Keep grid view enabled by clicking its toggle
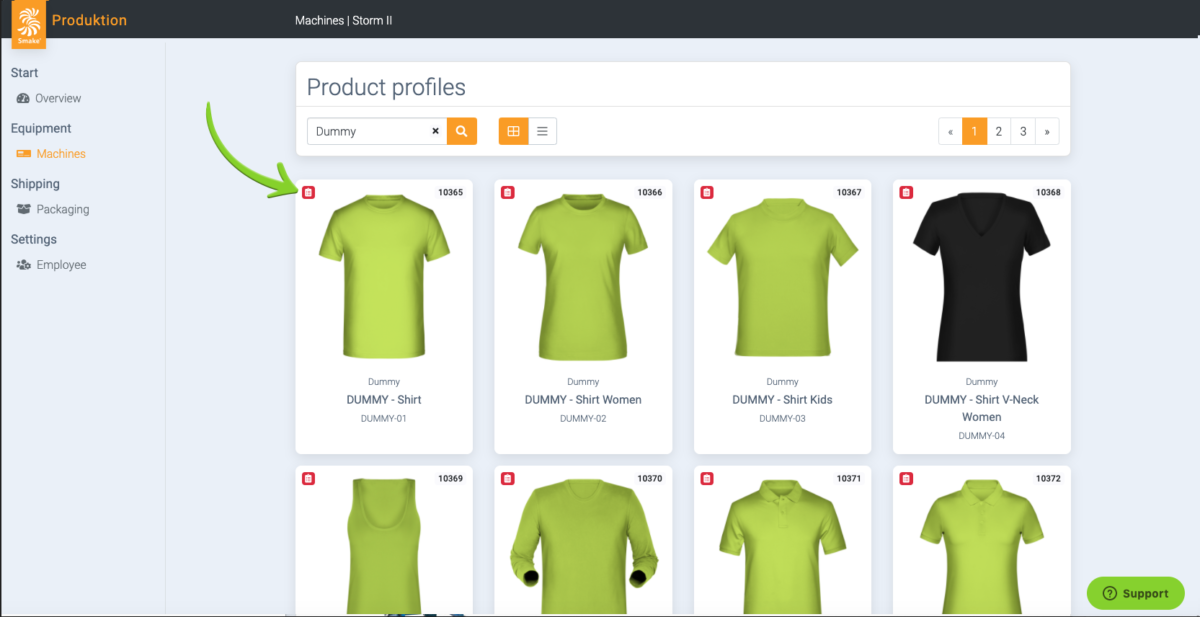 [x=513, y=130]
